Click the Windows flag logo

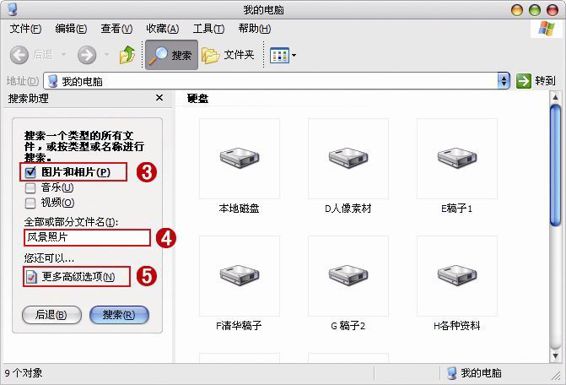pos(547,29)
